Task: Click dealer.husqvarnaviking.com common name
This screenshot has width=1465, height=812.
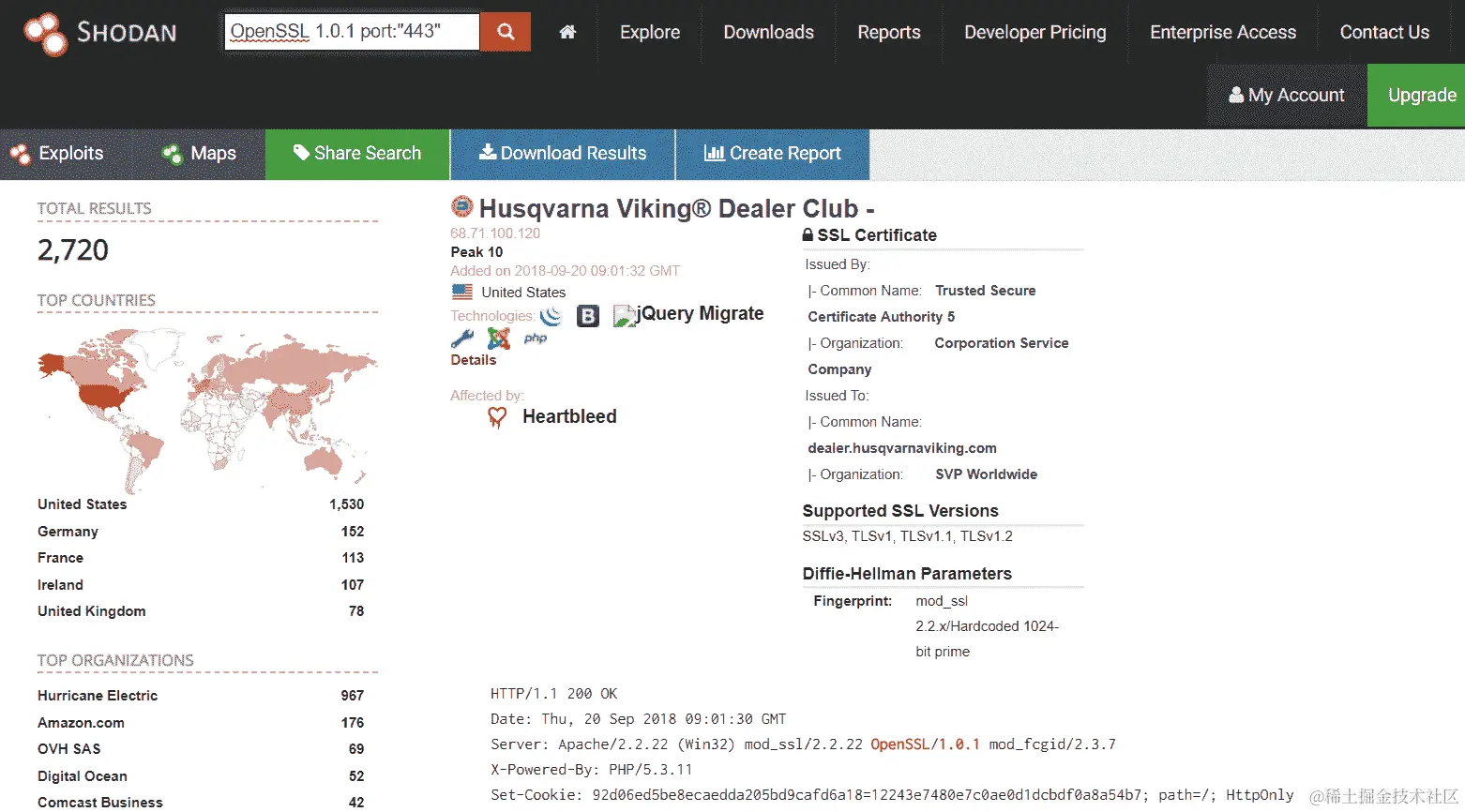Action: click(x=902, y=448)
